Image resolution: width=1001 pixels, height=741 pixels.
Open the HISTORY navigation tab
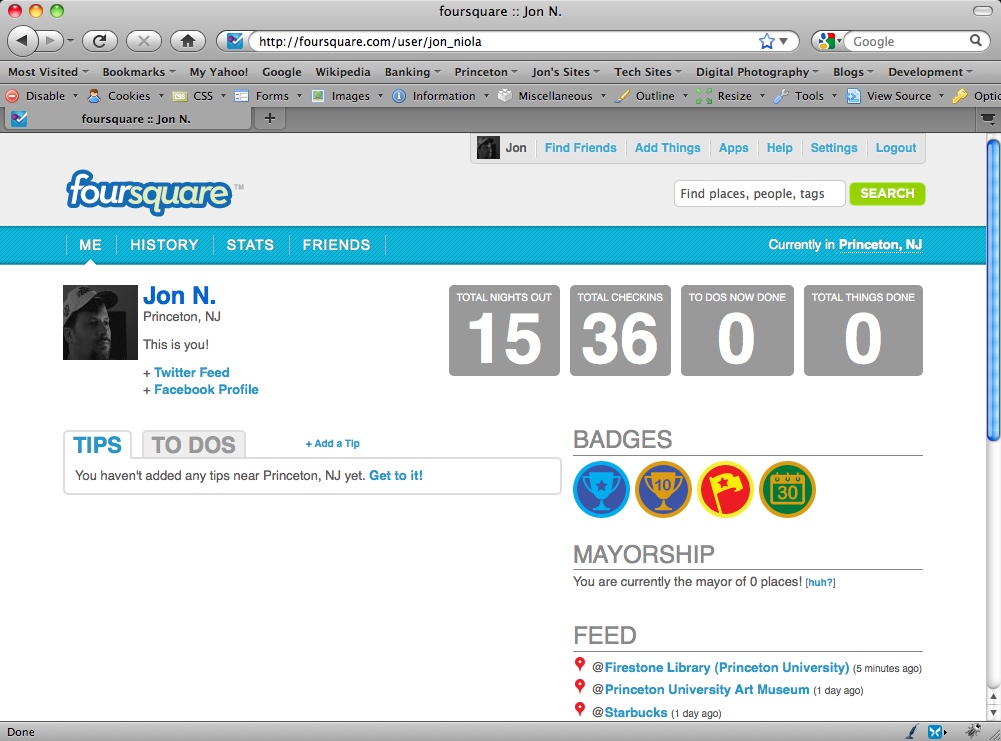click(164, 245)
